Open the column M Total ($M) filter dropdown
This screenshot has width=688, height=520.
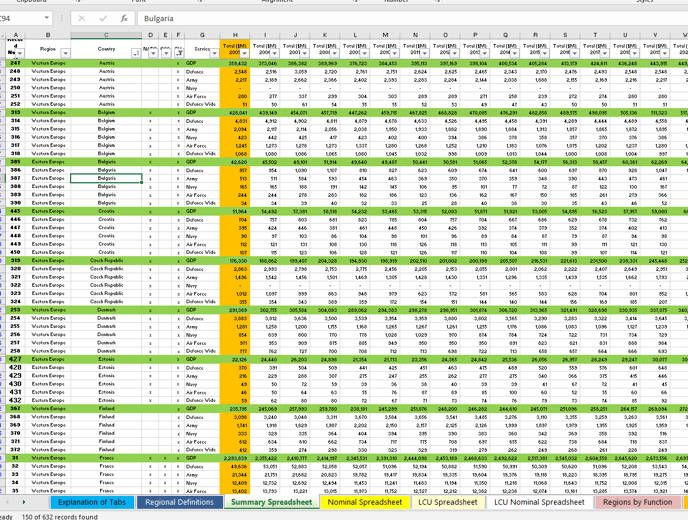[x=395, y=54]
